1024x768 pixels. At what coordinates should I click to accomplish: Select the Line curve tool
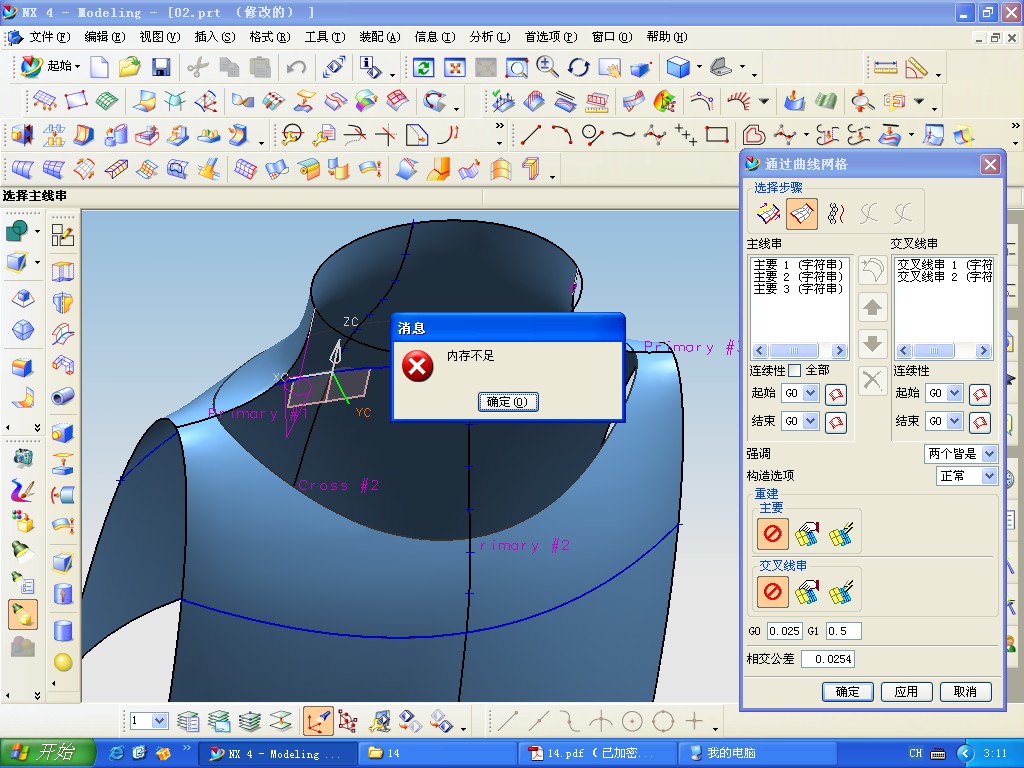[x=531, y=135]
